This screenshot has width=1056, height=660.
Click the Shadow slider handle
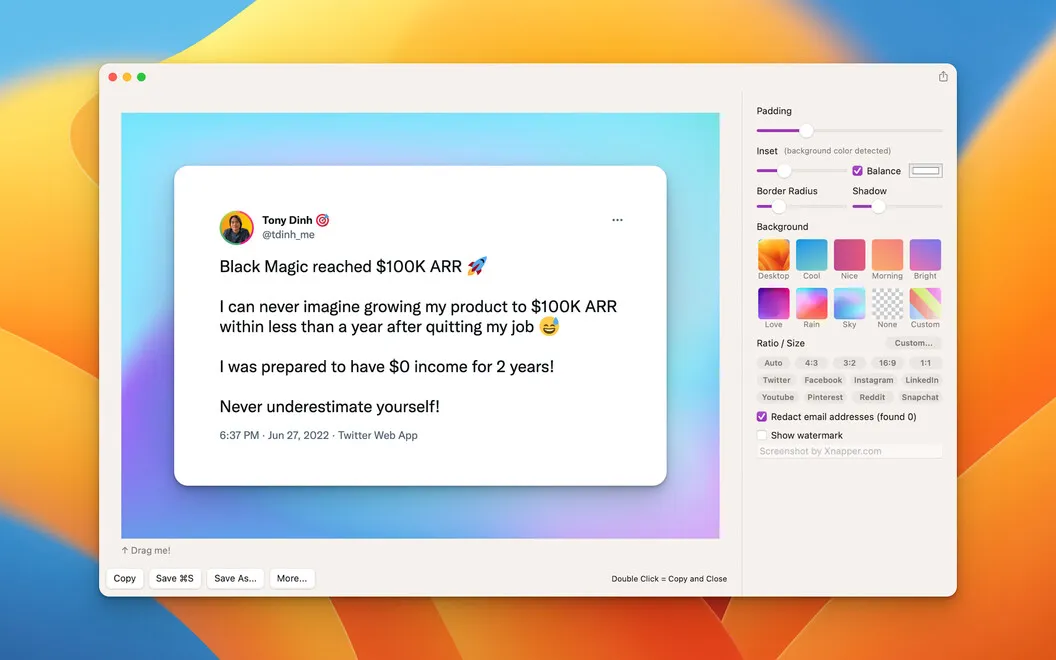point(878,207)
